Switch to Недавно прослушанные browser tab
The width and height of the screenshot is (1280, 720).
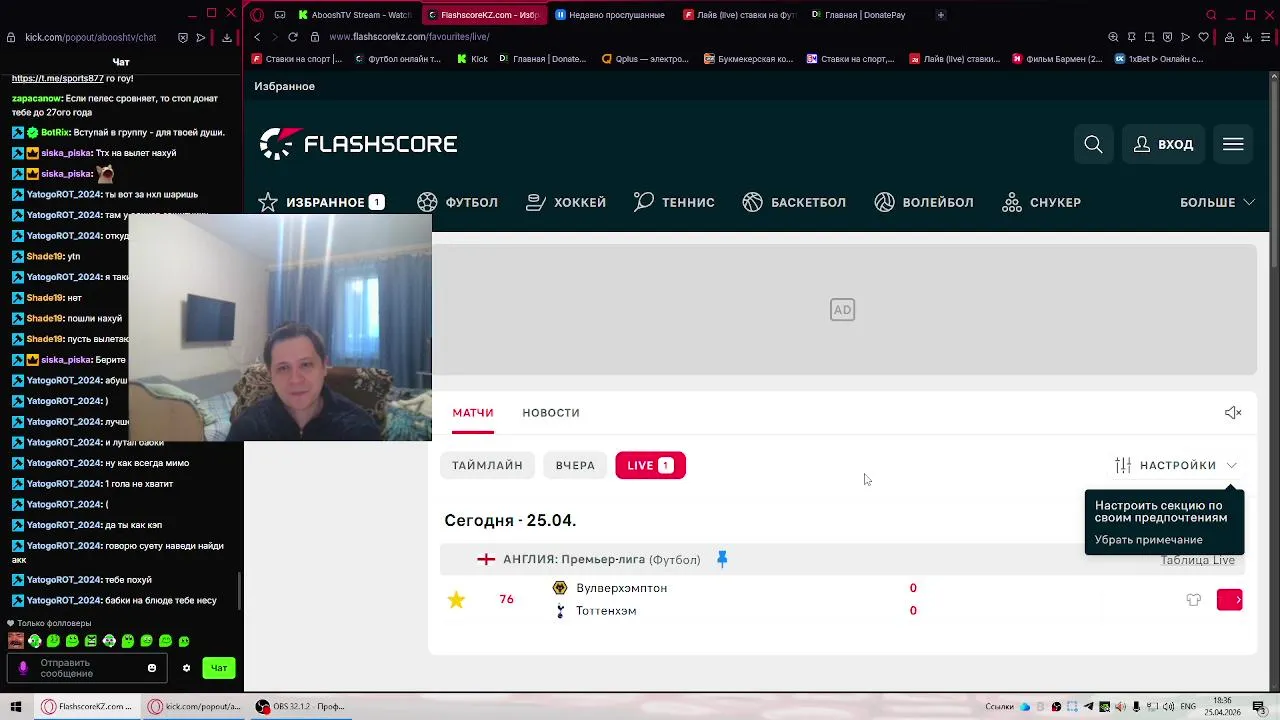610,15
